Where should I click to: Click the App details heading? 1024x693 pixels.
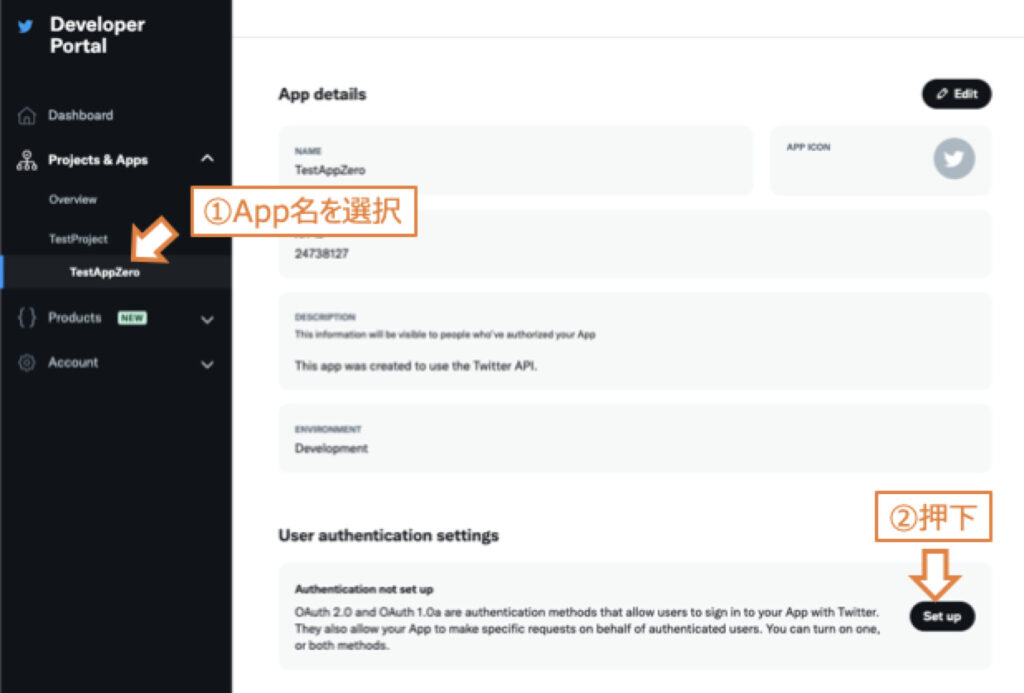[x=322, y=94]
